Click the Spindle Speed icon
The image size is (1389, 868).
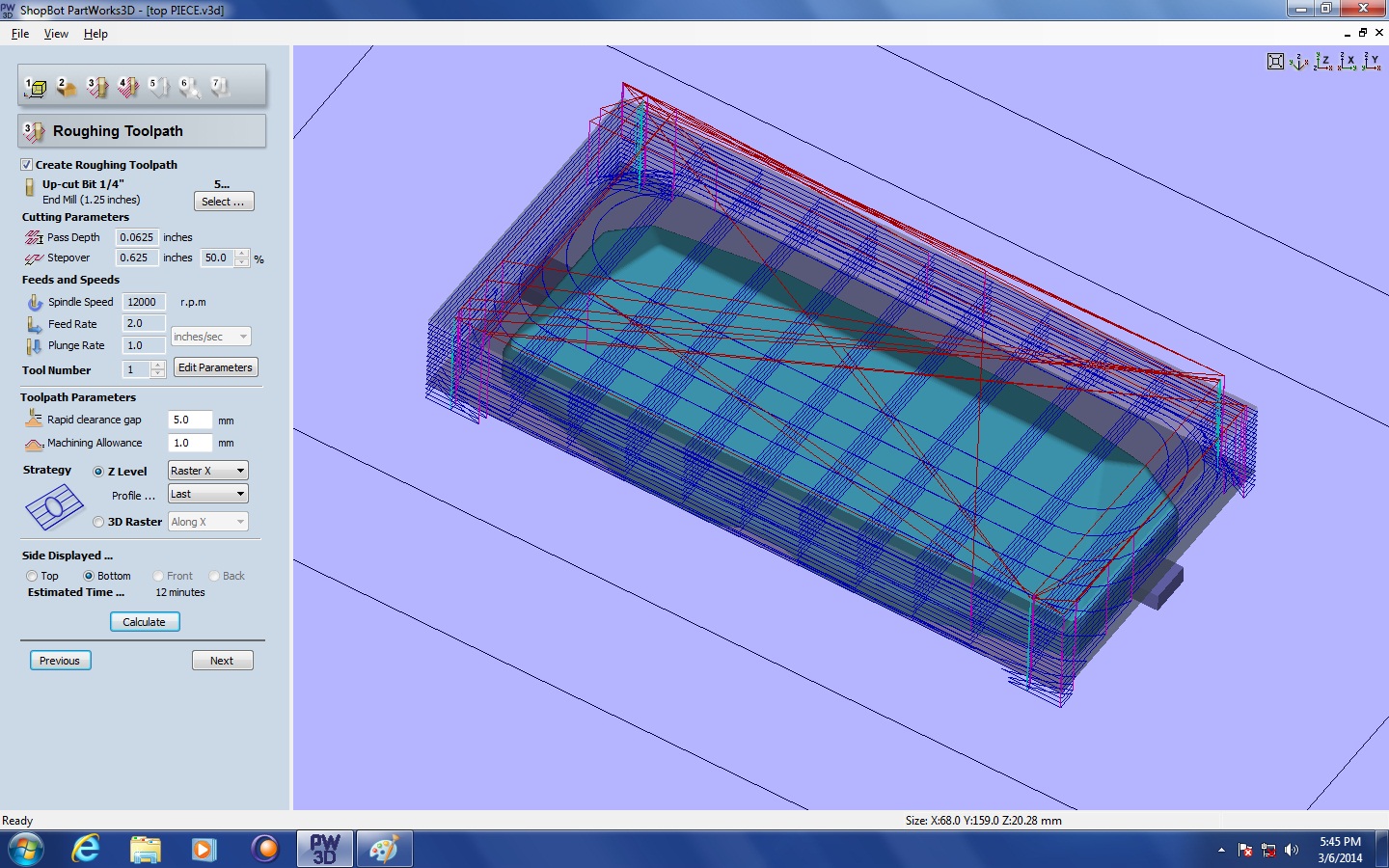click(35, 302)
